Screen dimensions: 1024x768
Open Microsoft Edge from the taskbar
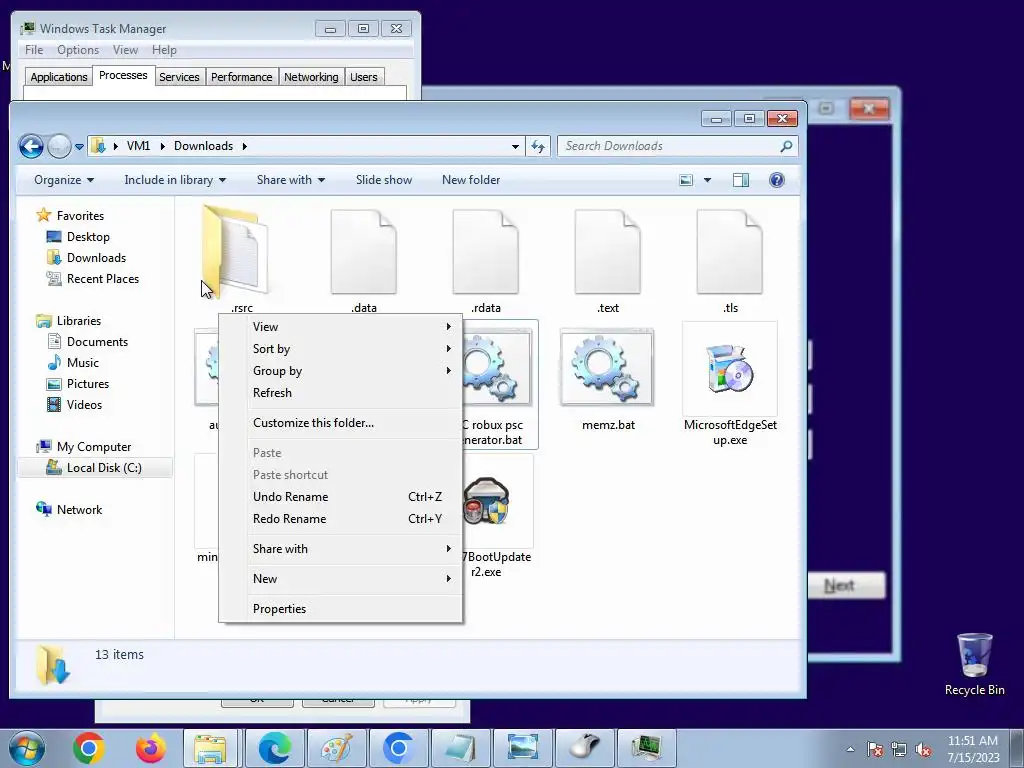pyautogui.click(x=275, y=748)
